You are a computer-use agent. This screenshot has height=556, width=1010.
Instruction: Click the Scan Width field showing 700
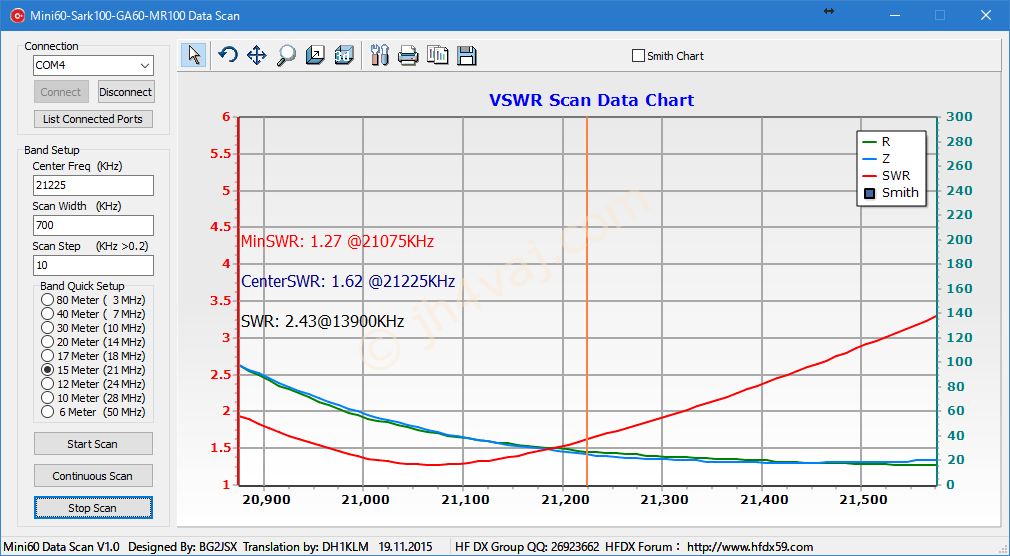point(93,225)
